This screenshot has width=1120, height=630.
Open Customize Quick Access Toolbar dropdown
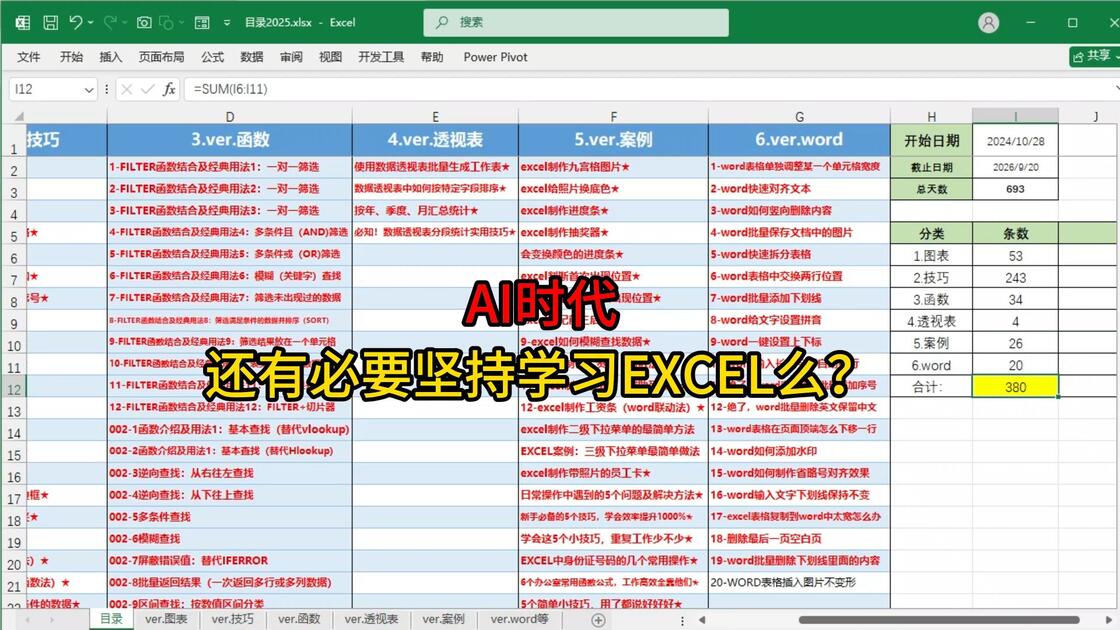[227, 23]
